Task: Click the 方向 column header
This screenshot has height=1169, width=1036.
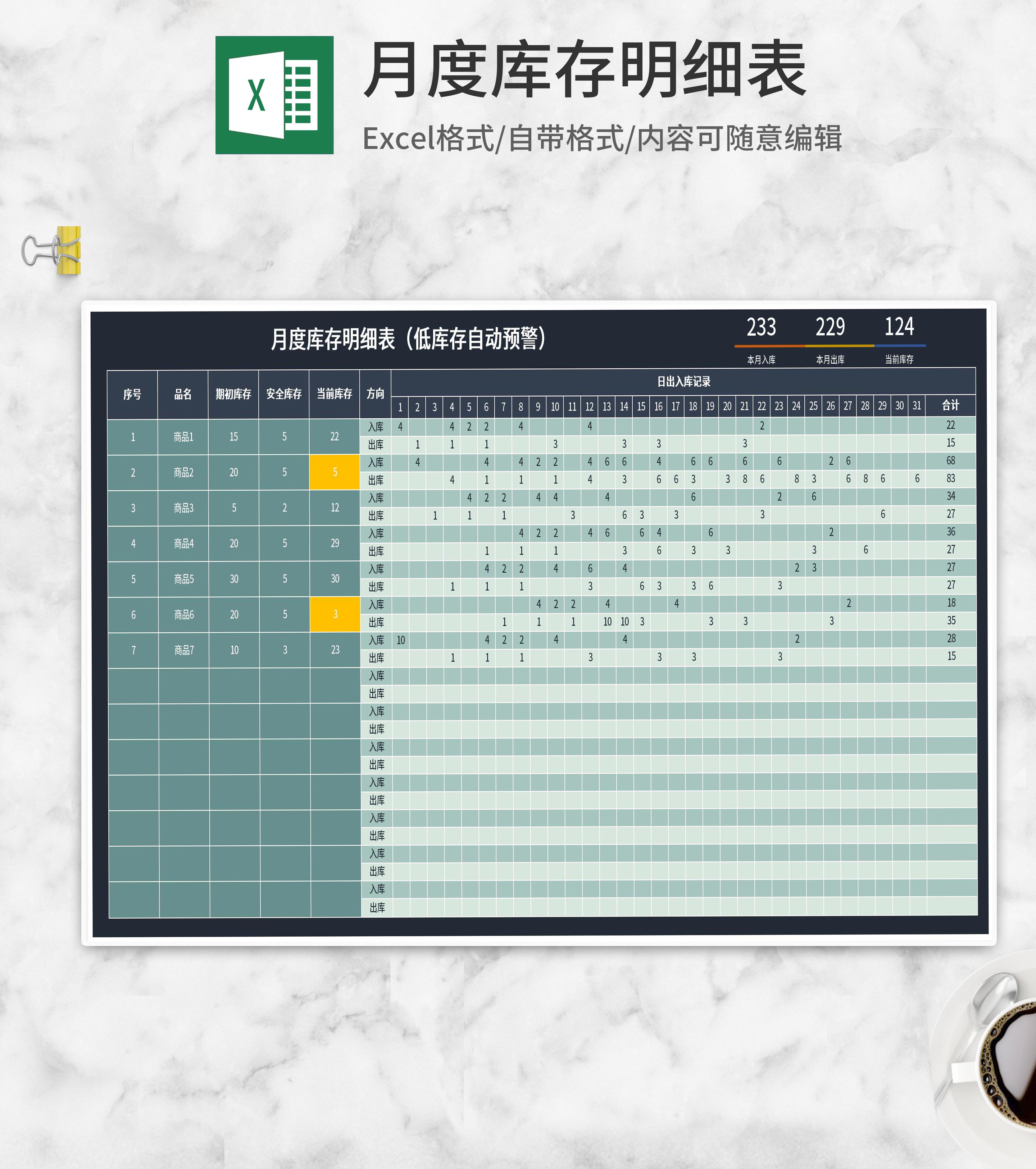Action: click(x=375, y=394)
